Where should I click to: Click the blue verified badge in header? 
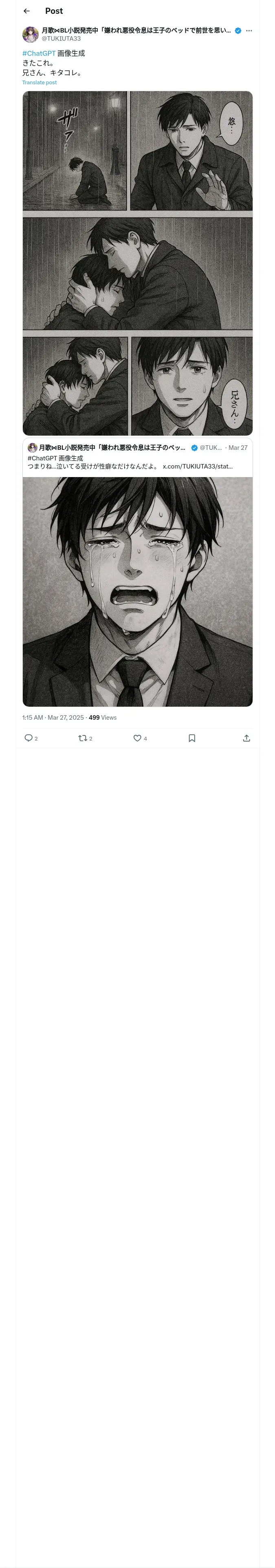point(238,31)
